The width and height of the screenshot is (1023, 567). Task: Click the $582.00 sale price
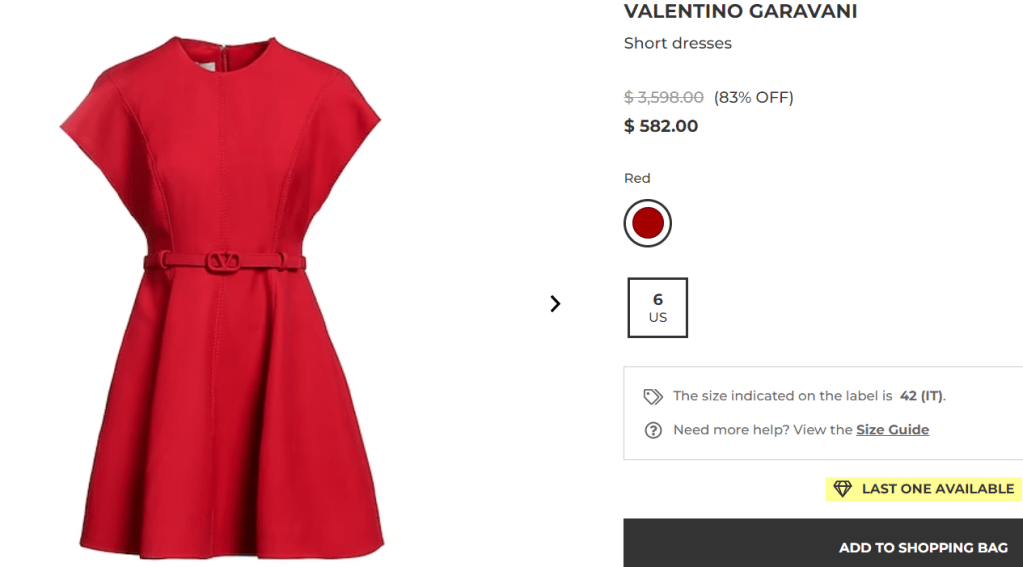(x=661, y=126)
